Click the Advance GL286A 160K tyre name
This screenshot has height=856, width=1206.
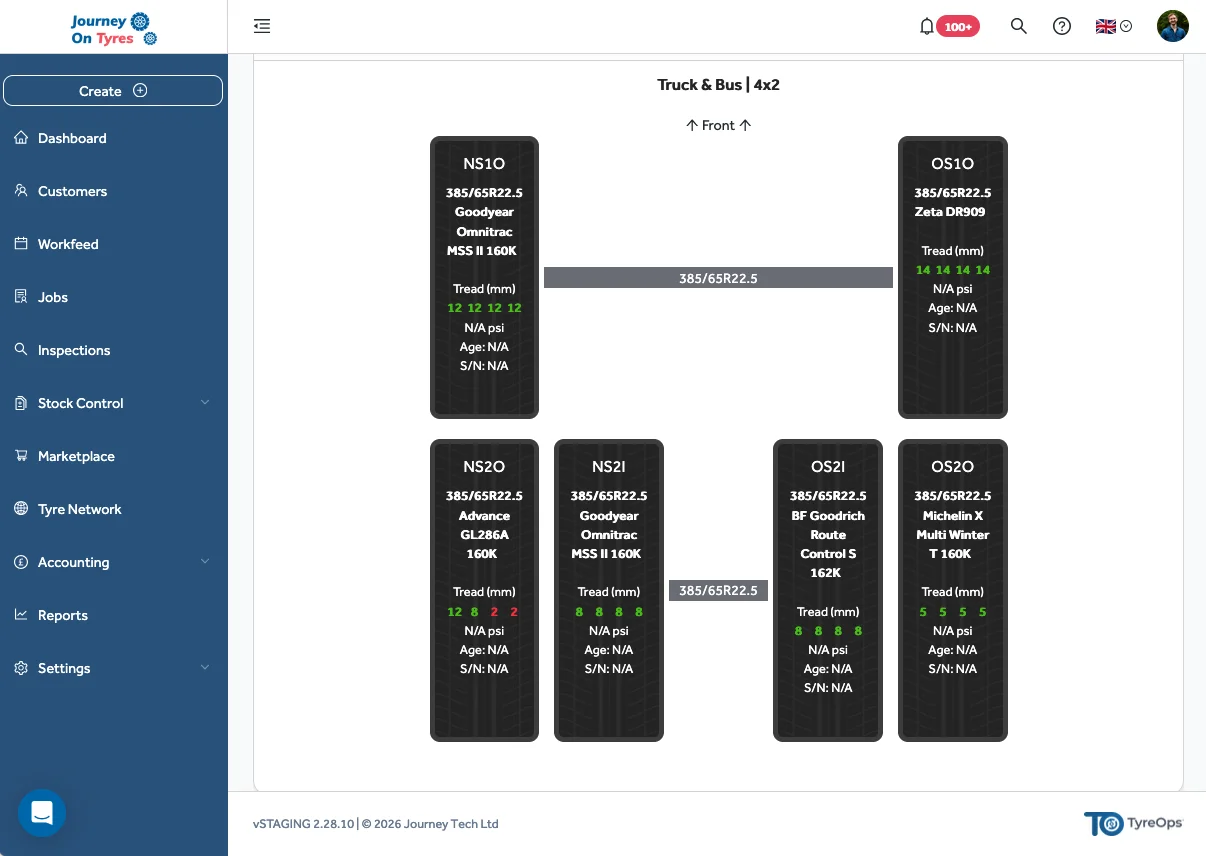484,534
